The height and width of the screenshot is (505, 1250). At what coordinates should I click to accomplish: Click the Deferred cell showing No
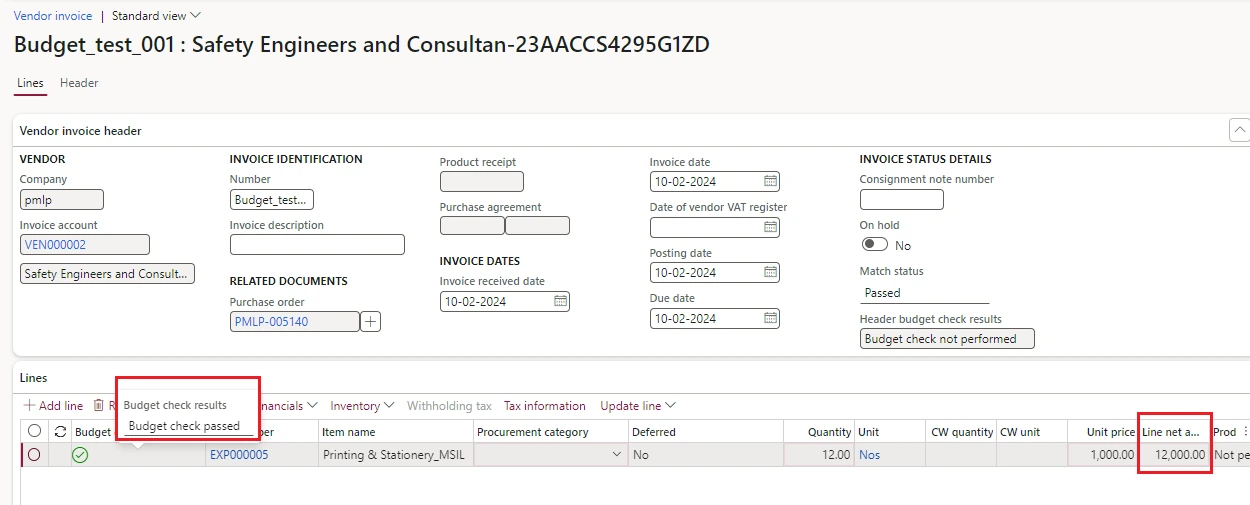click(706, 455)
